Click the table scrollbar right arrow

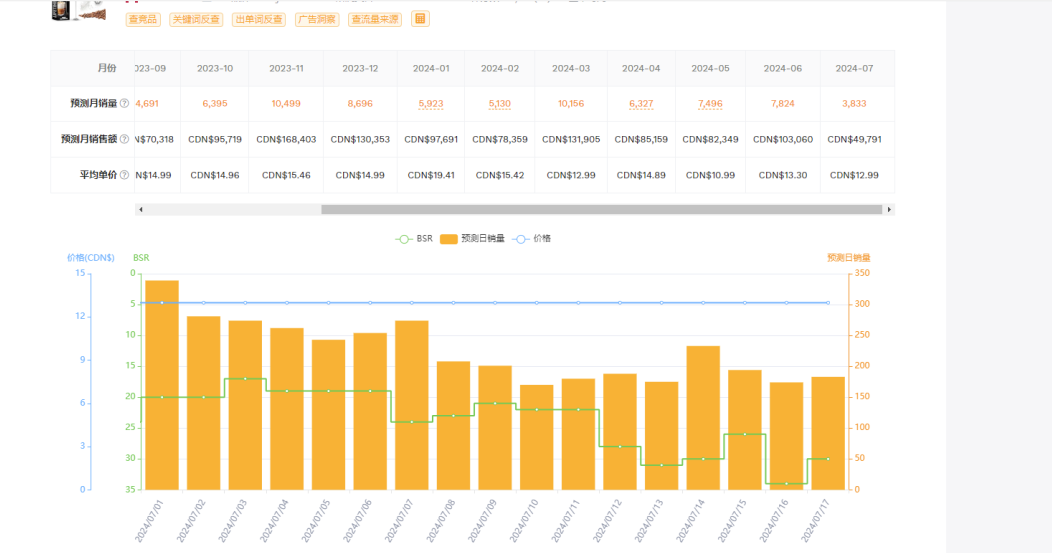tap(889, 209)
